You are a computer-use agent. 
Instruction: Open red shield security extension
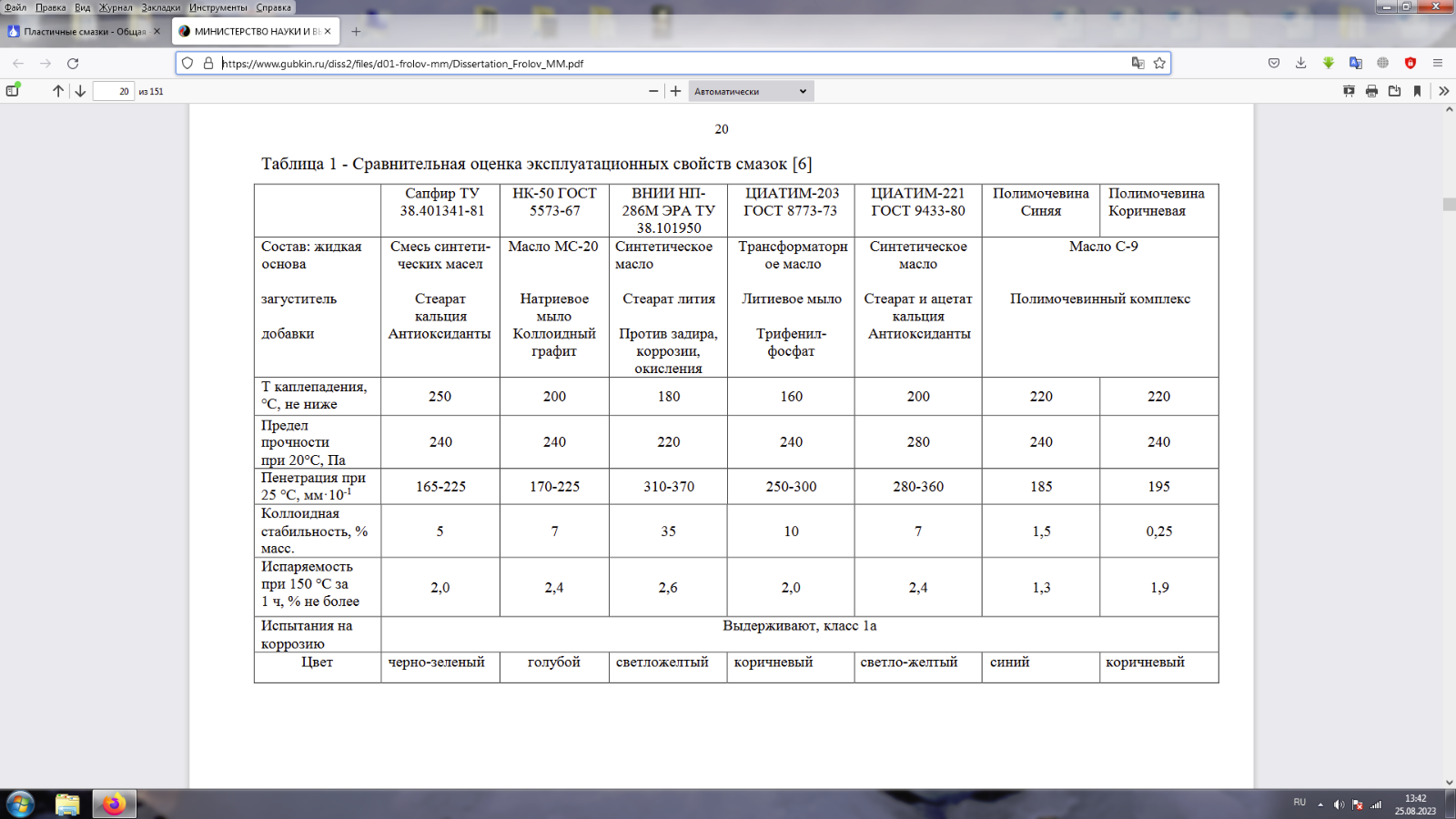1410,63
